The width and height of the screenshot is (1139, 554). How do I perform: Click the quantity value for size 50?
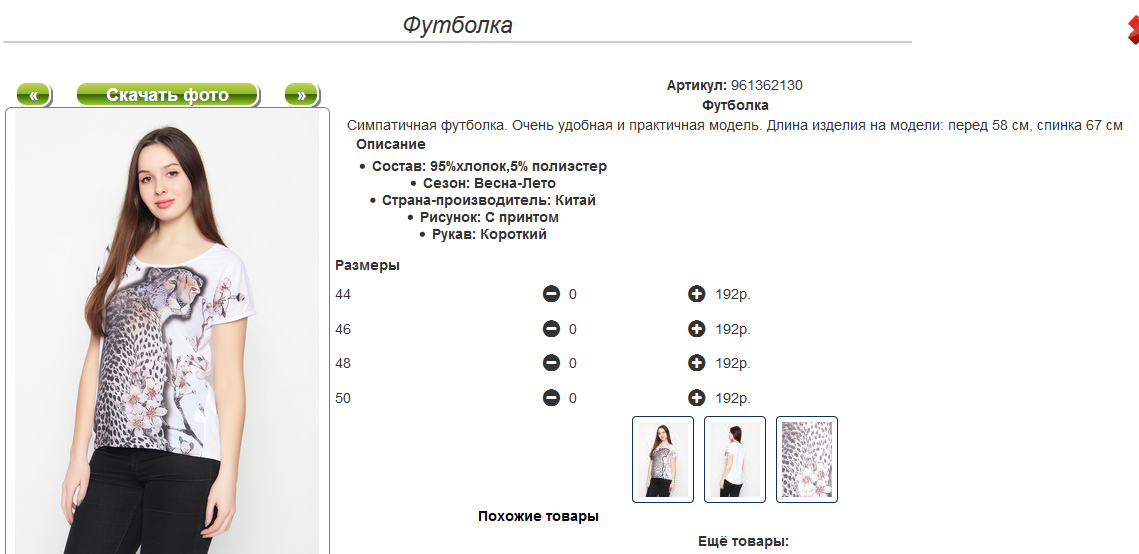pyautogui.click(x=572, y=398)
